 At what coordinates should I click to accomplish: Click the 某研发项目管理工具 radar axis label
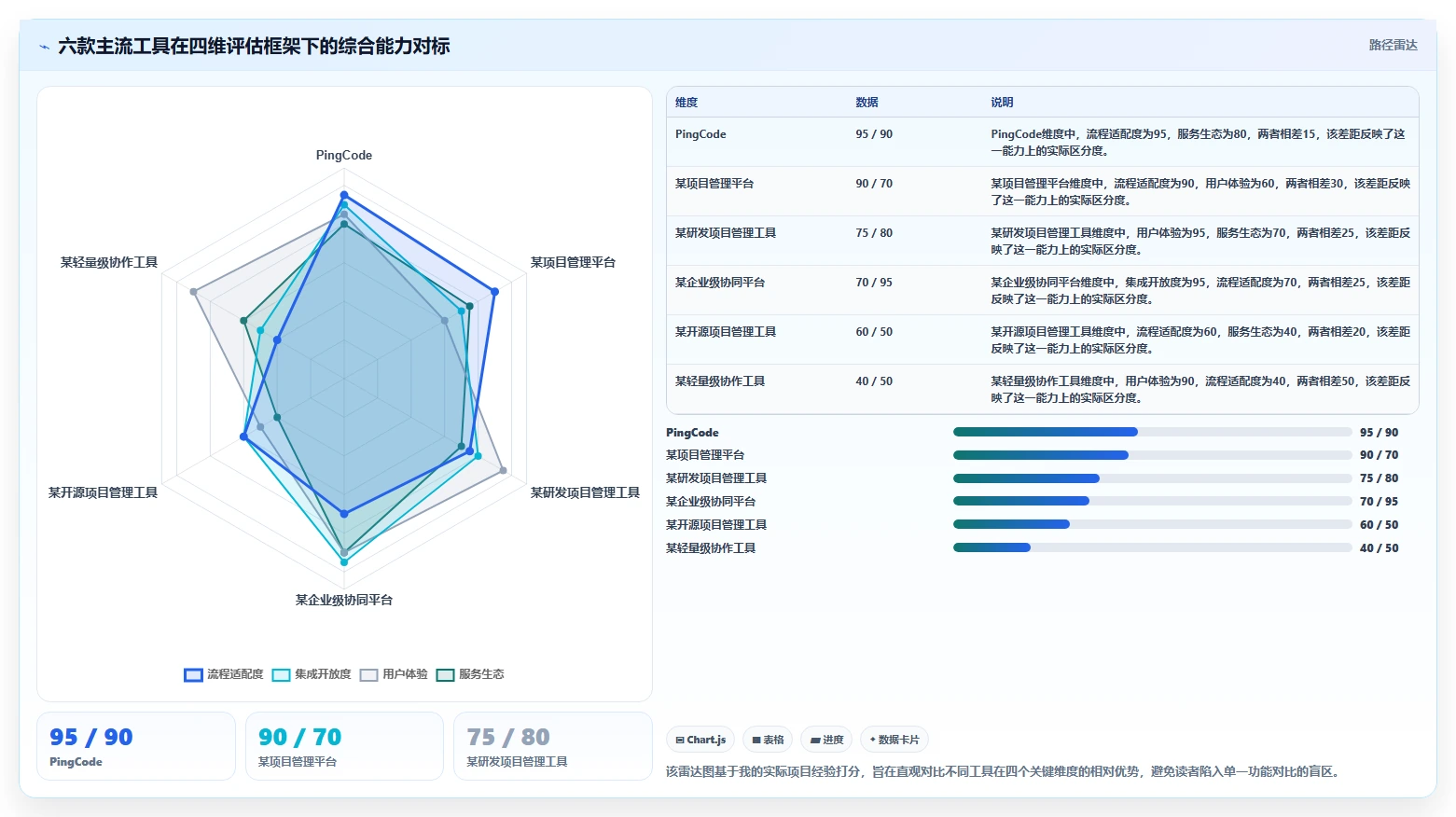(x=585, y=492)
